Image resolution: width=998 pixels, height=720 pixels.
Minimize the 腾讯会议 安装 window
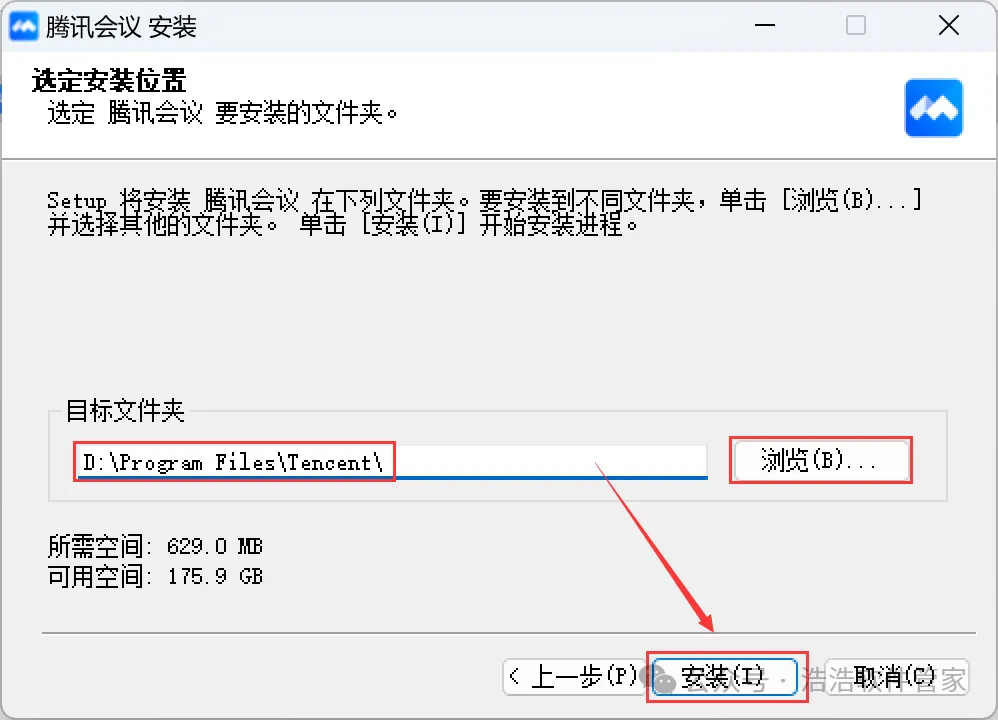point(764,25)
